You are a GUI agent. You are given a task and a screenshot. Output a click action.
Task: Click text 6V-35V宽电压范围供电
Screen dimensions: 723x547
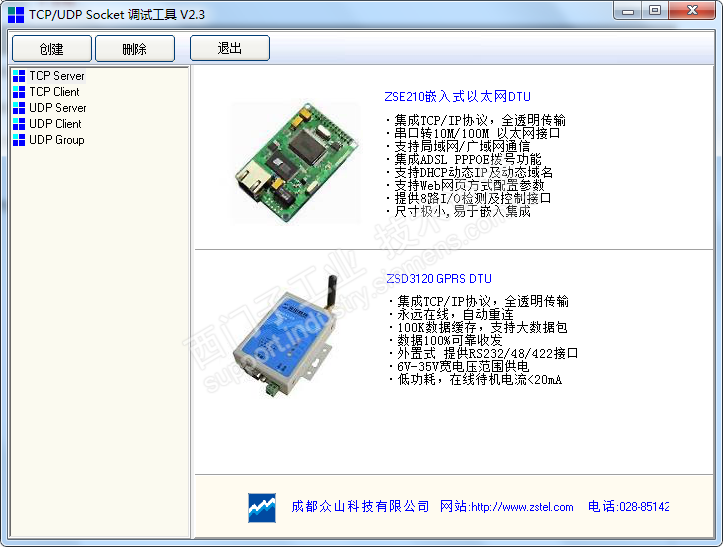pos(463,367)
